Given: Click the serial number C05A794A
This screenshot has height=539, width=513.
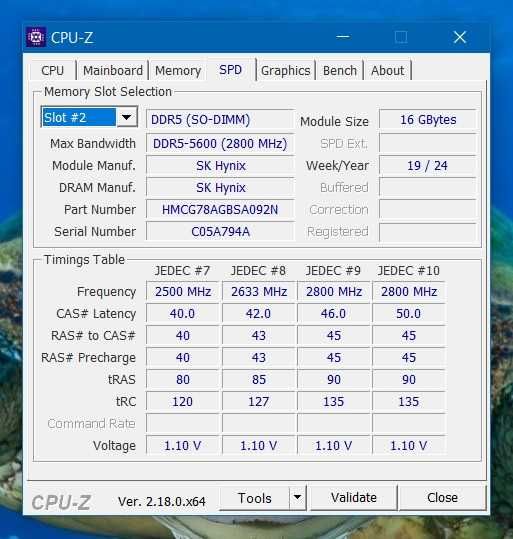Looking at the screenshot, I should (x=220, y=232).
